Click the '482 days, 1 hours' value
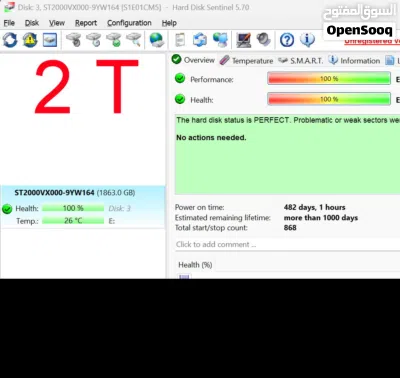 click(x=315, y=207)
